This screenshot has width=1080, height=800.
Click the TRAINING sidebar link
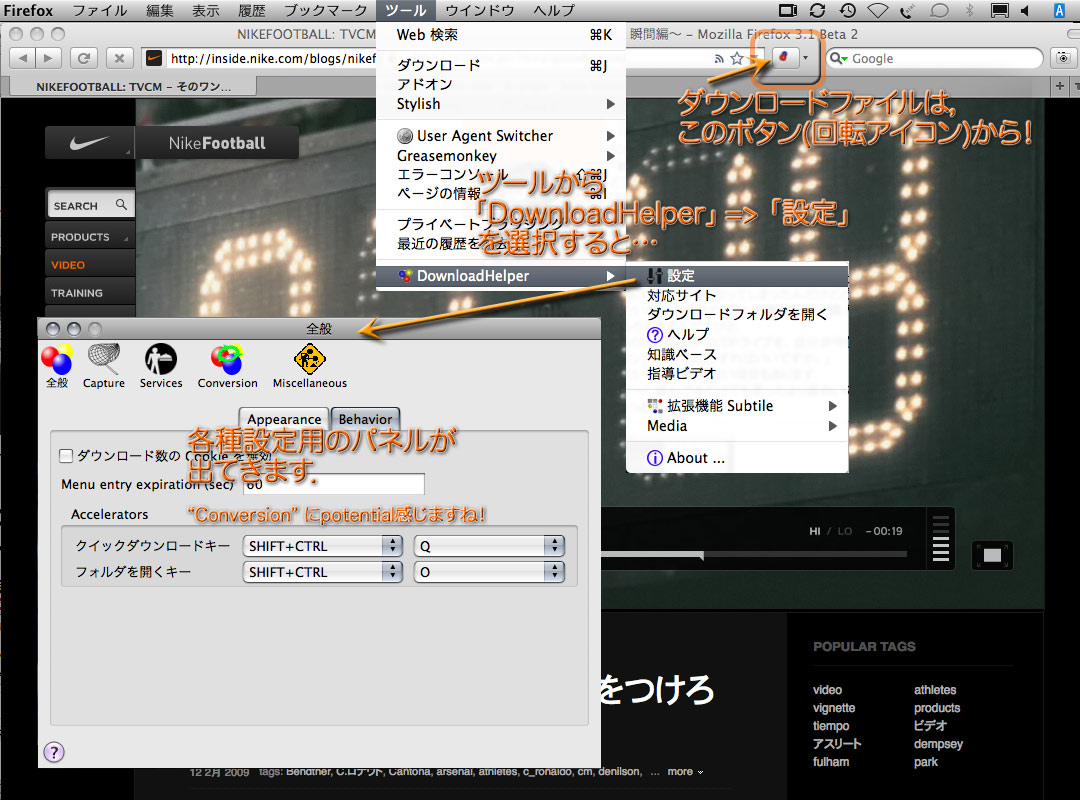click(x=90, y=293)
